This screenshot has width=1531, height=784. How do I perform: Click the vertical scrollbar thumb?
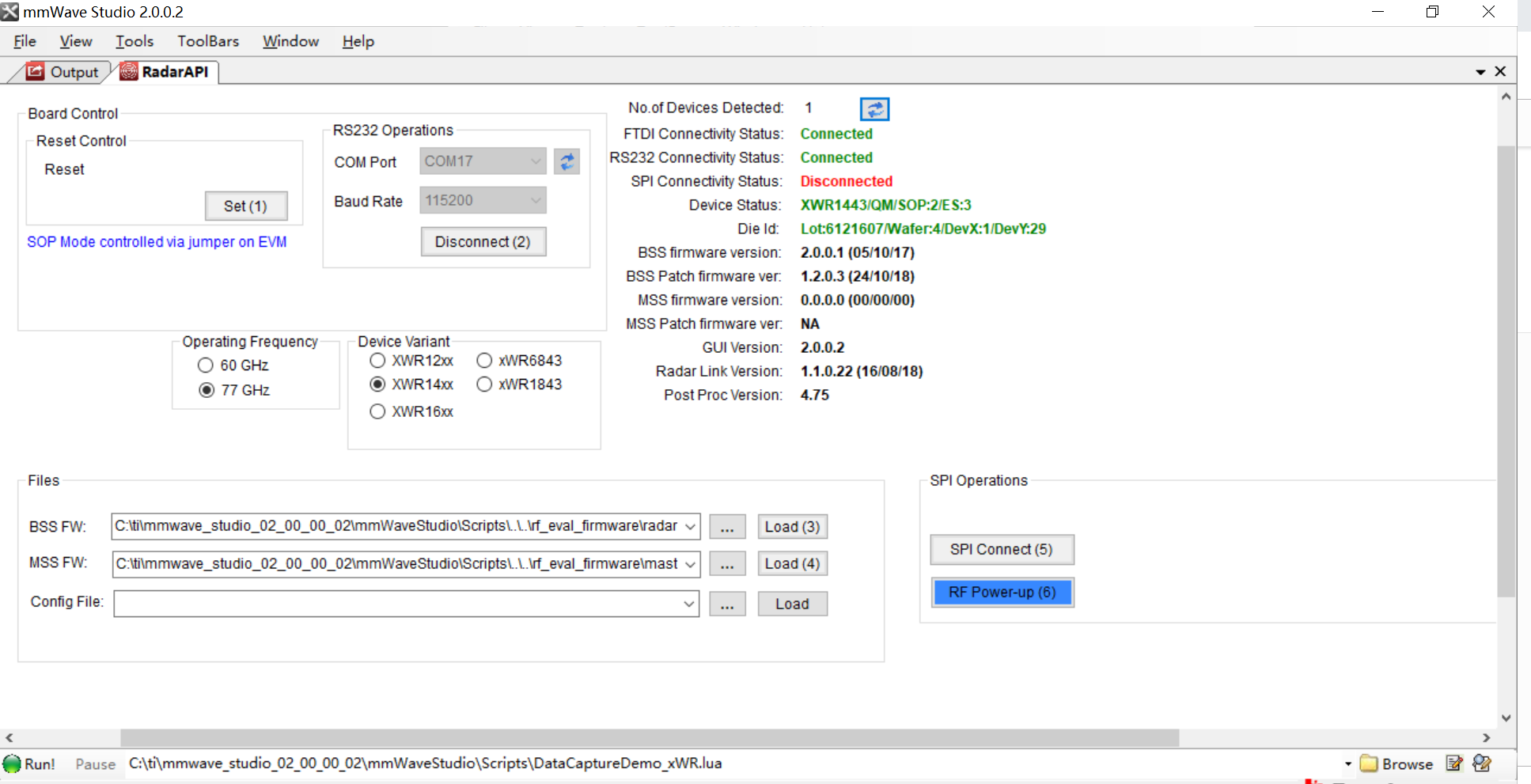coord(1506,372)
